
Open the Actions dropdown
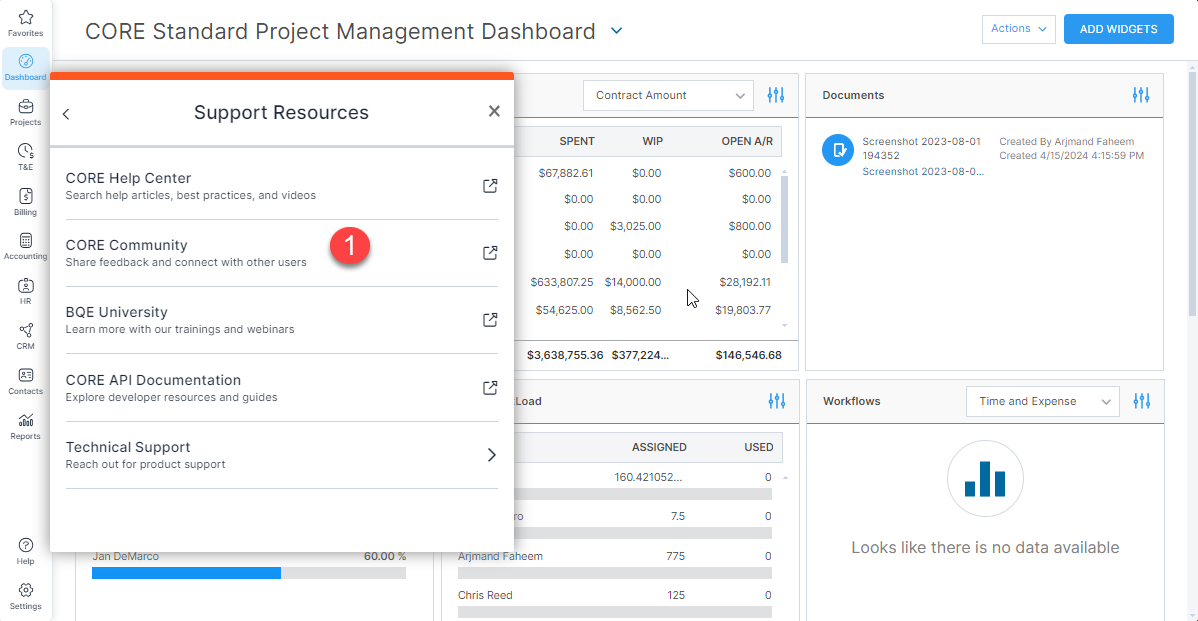point(1018,29)
